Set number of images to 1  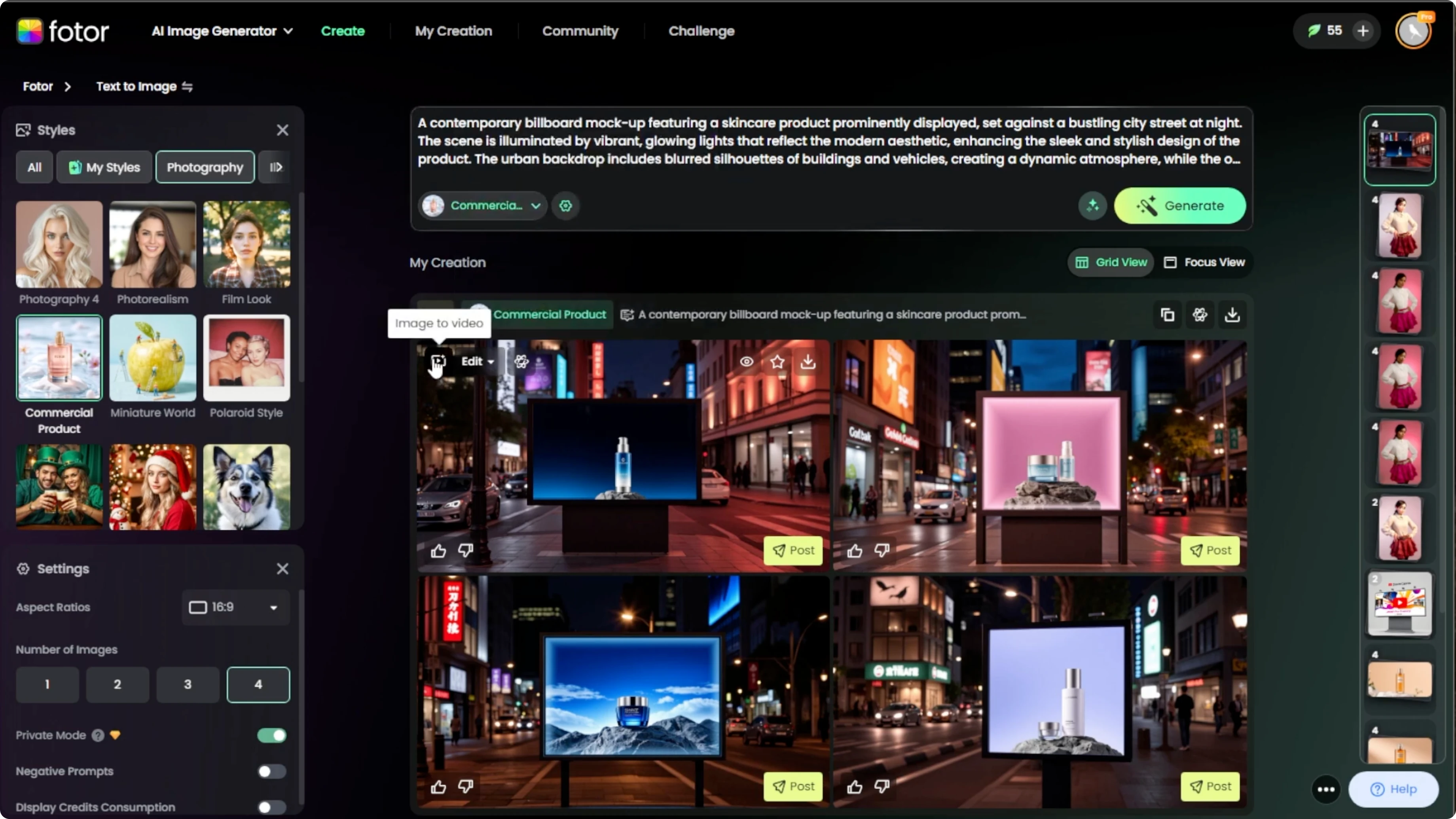pyautogui.click(x=47, y=684)
